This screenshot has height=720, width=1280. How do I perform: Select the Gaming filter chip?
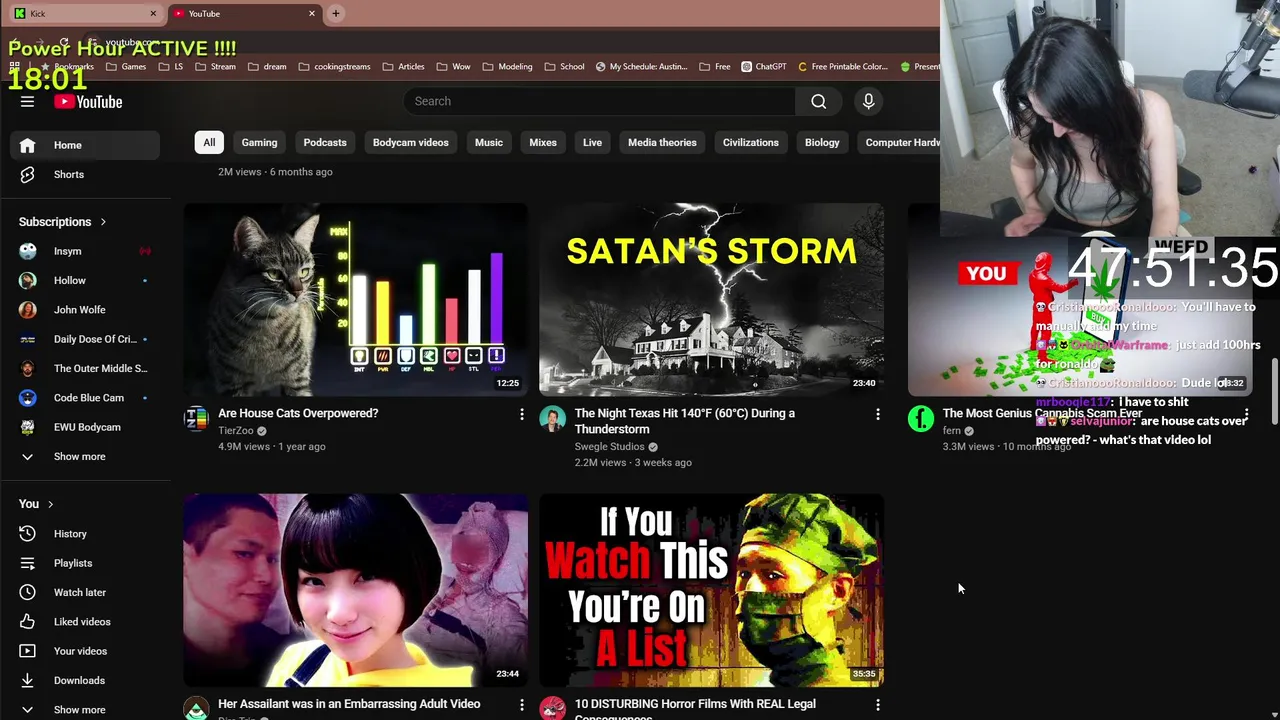(259, 142)
